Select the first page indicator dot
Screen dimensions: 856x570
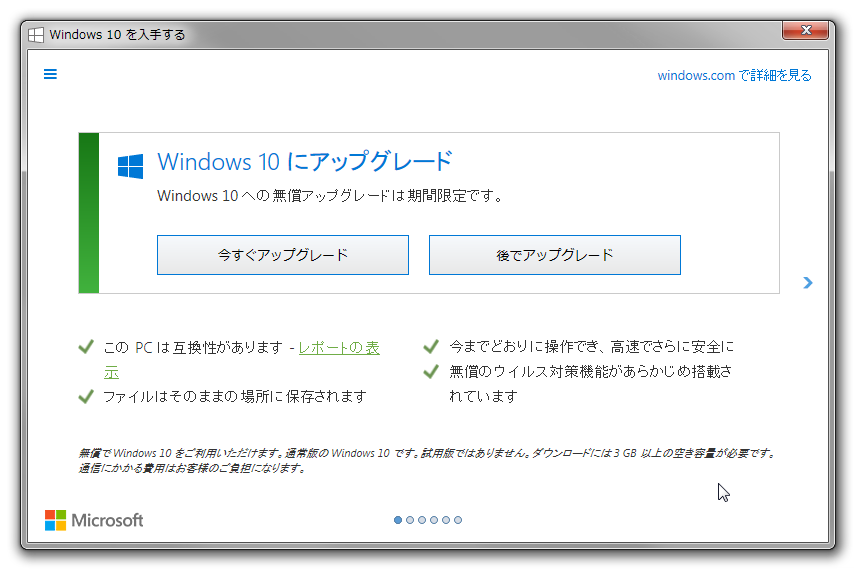[x=398, y=520]
